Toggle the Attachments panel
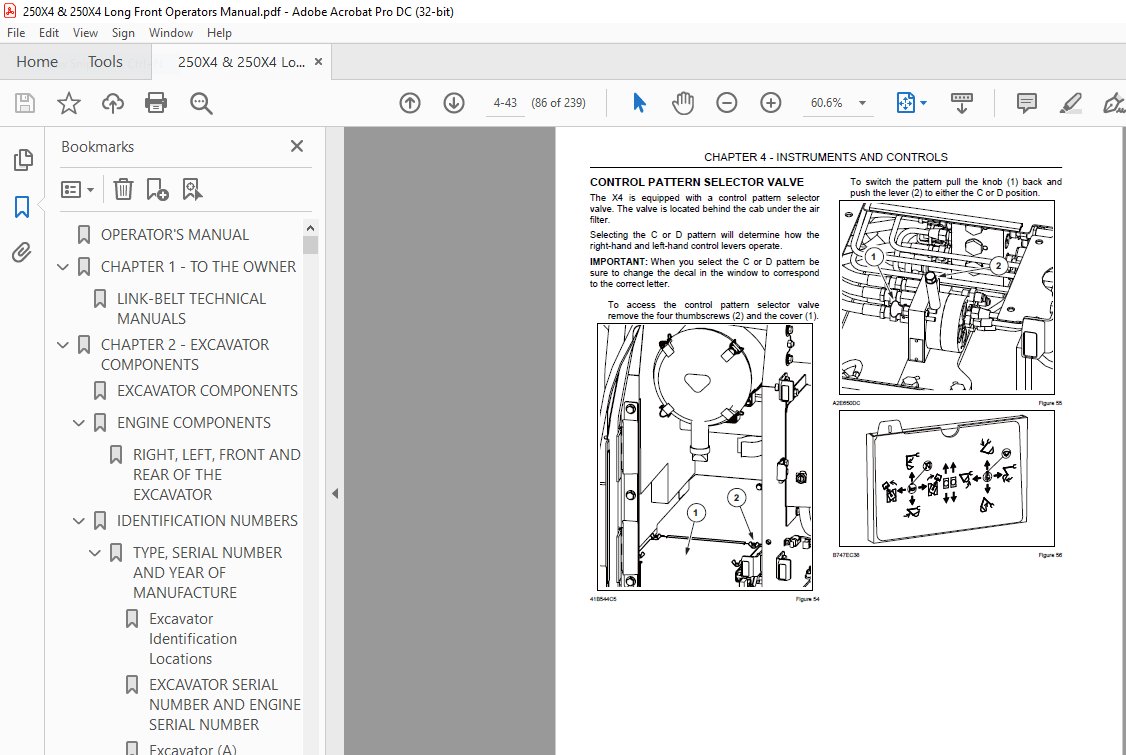The image size is (1126, 755). click(x=22, y=253)
